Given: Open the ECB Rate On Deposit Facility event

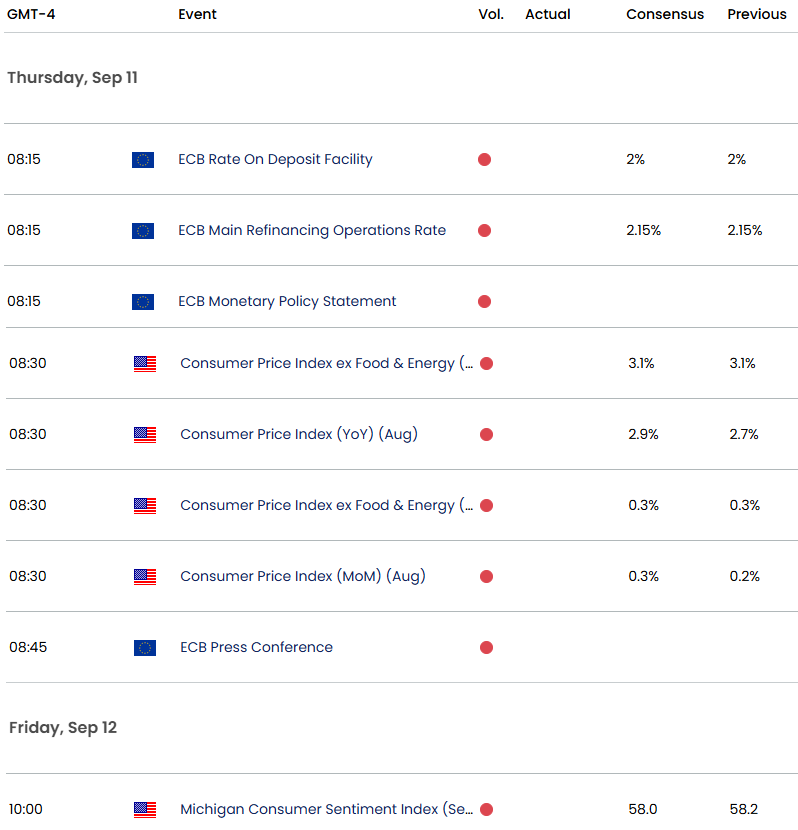Looking at the screenshot, I should click(x=275, y=159).
